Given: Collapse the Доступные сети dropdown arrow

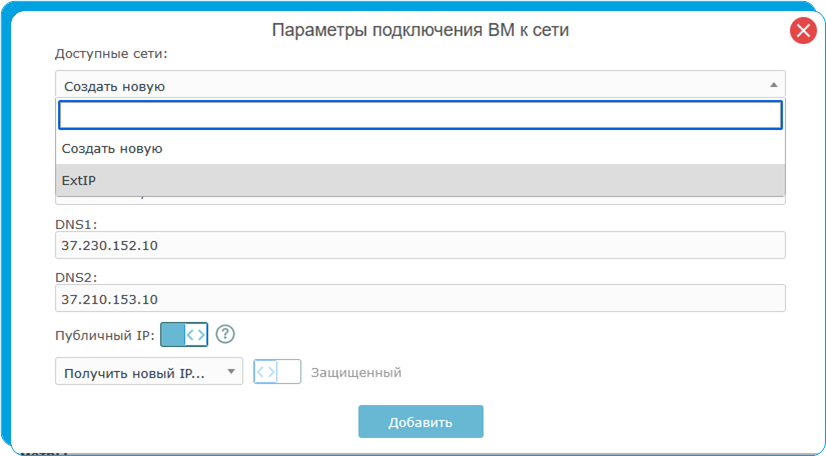Looking at the screenshot, I should click(772, 85).
